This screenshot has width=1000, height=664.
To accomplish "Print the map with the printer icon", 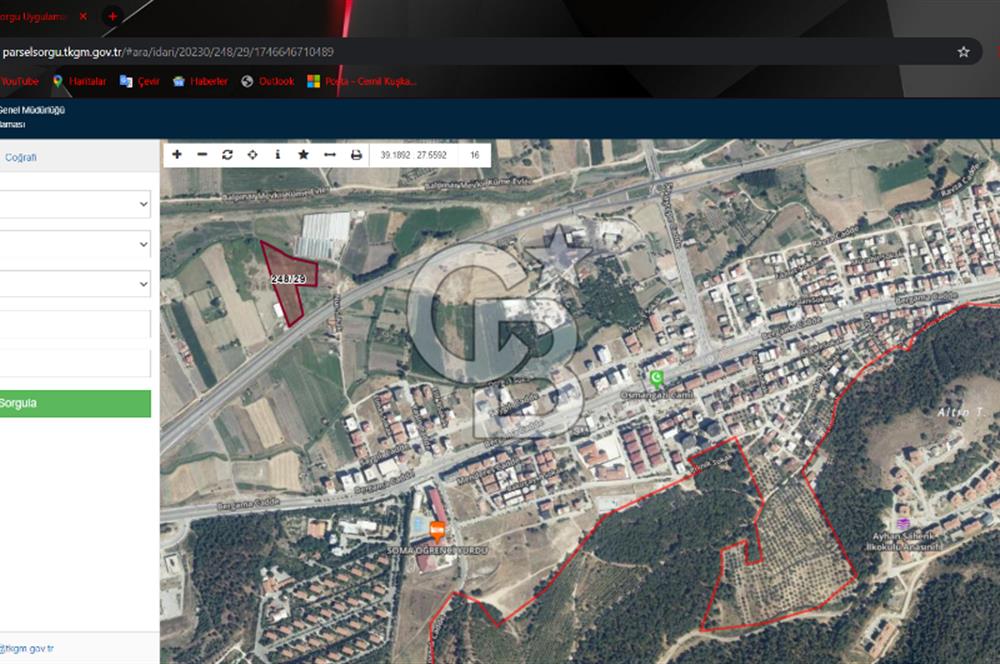I will 356,155.
